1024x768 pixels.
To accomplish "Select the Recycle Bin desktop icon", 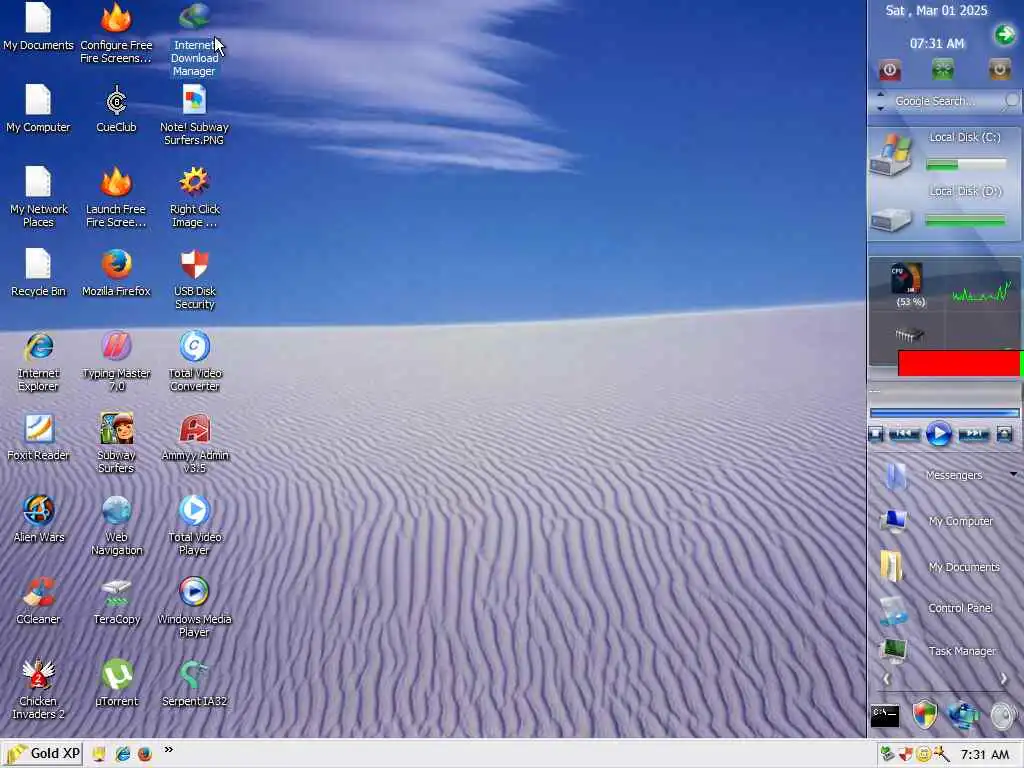I will 38,273.
